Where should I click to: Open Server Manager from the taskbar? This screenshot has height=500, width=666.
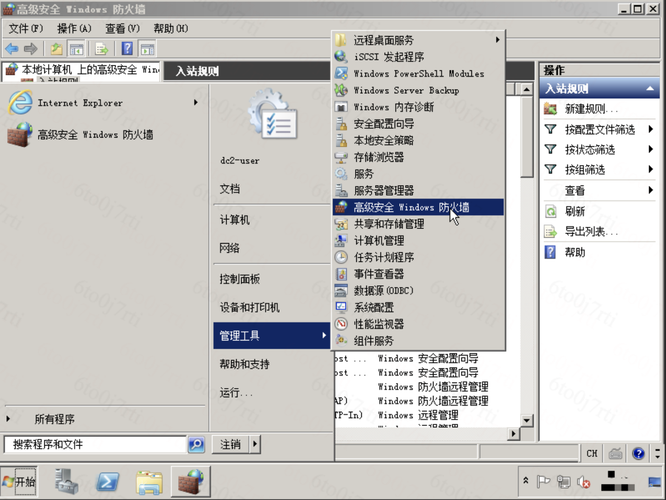[x=66, y=482]
